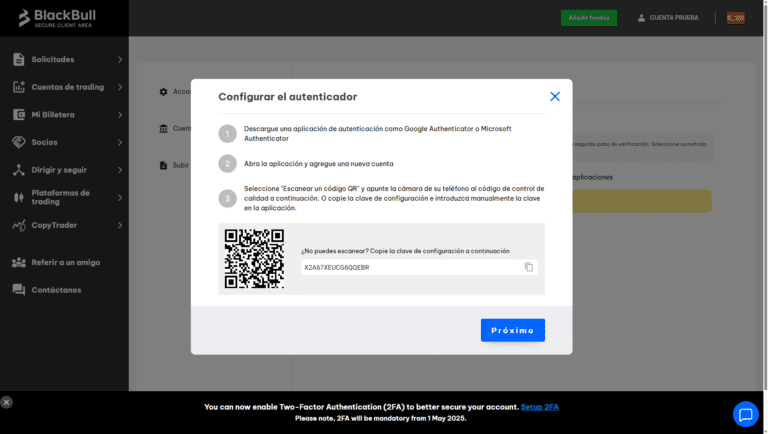Screen dimensions: 768x434
Task: Open the language flag selector
Action: point(735,18)
